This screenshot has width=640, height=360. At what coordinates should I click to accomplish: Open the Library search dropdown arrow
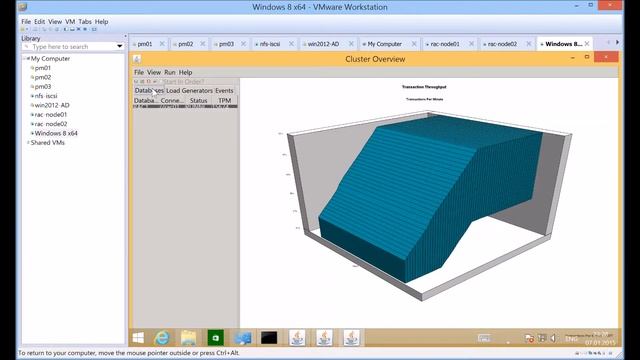point(120,47)
